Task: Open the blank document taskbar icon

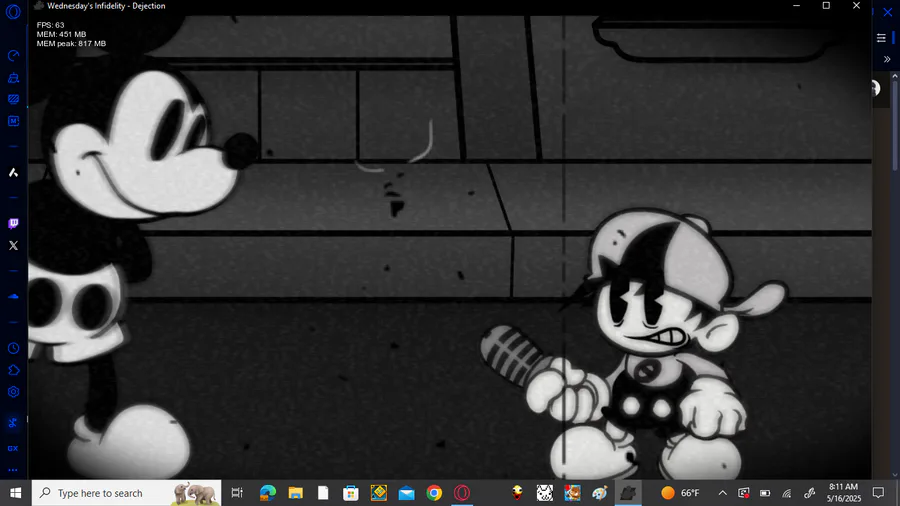Action: (323, 493)
